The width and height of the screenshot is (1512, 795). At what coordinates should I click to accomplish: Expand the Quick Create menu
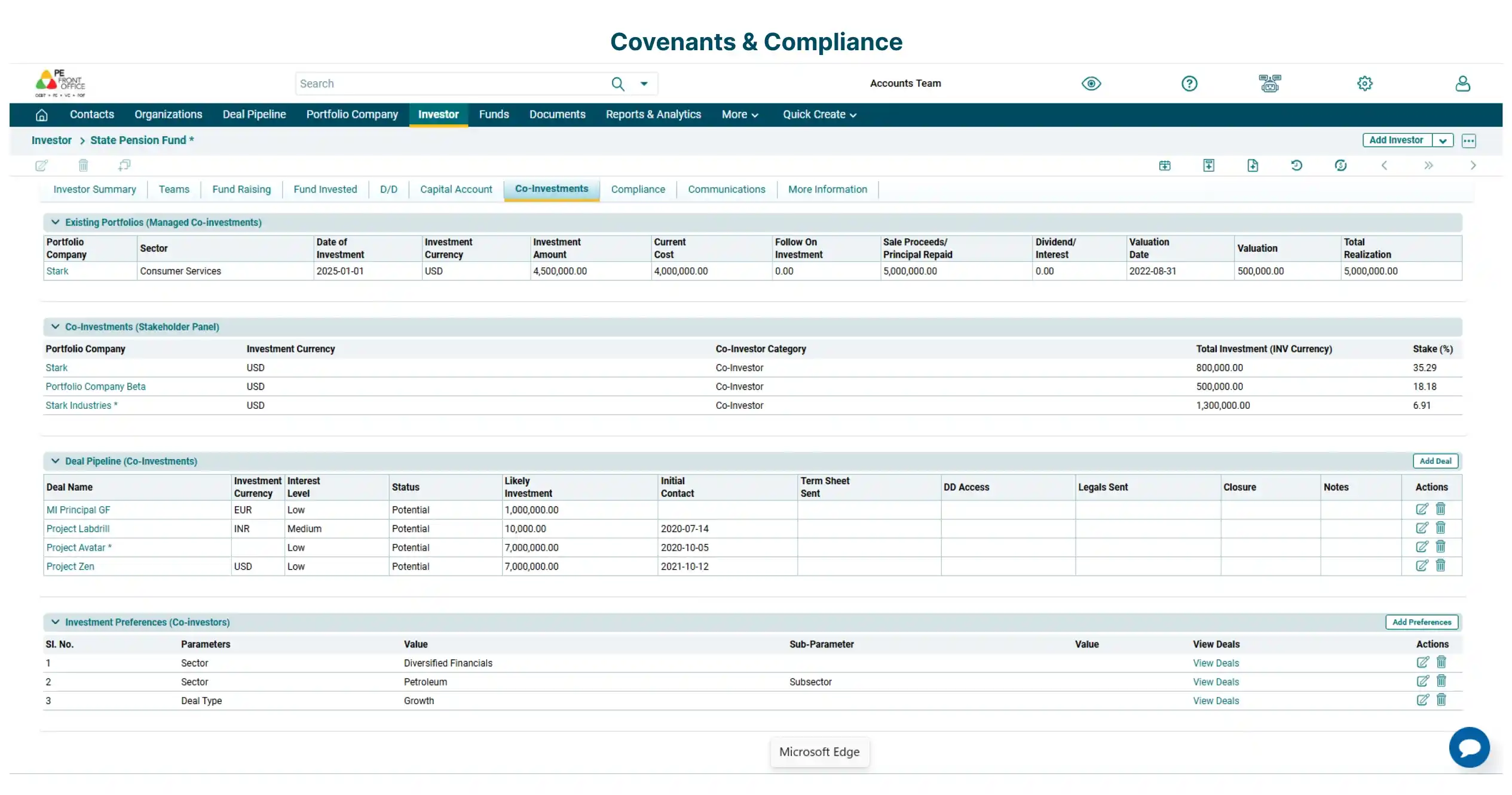819,114
